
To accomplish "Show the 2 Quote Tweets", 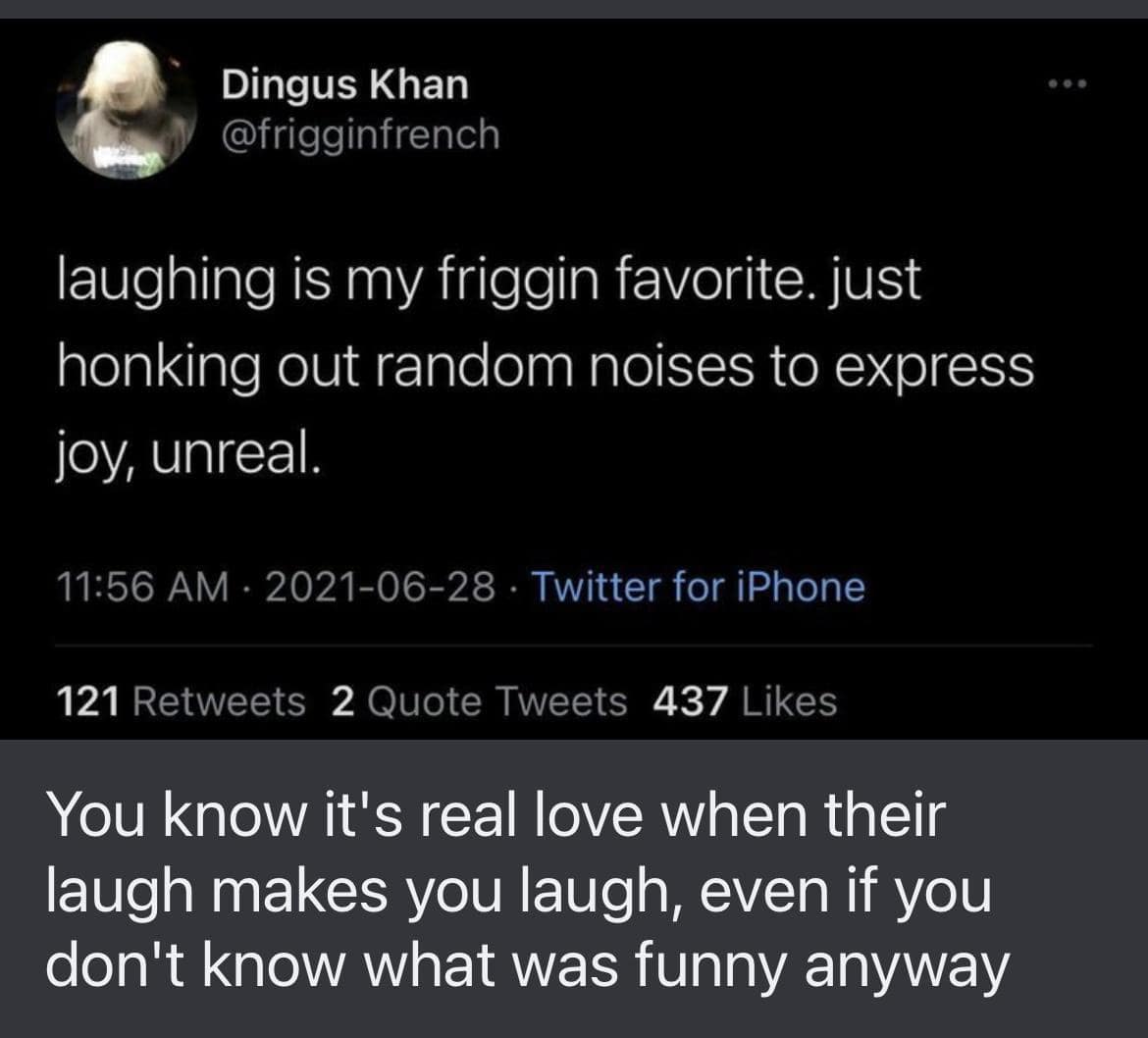I will tap(479, 701).
